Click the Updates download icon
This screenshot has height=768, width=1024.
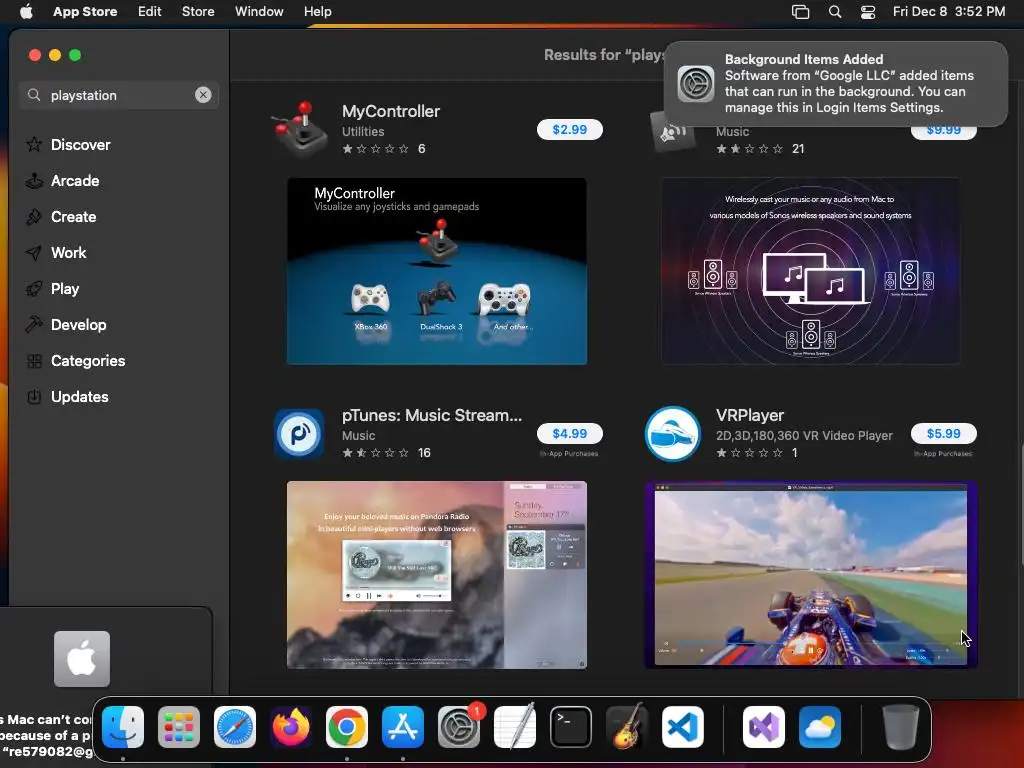34,396
